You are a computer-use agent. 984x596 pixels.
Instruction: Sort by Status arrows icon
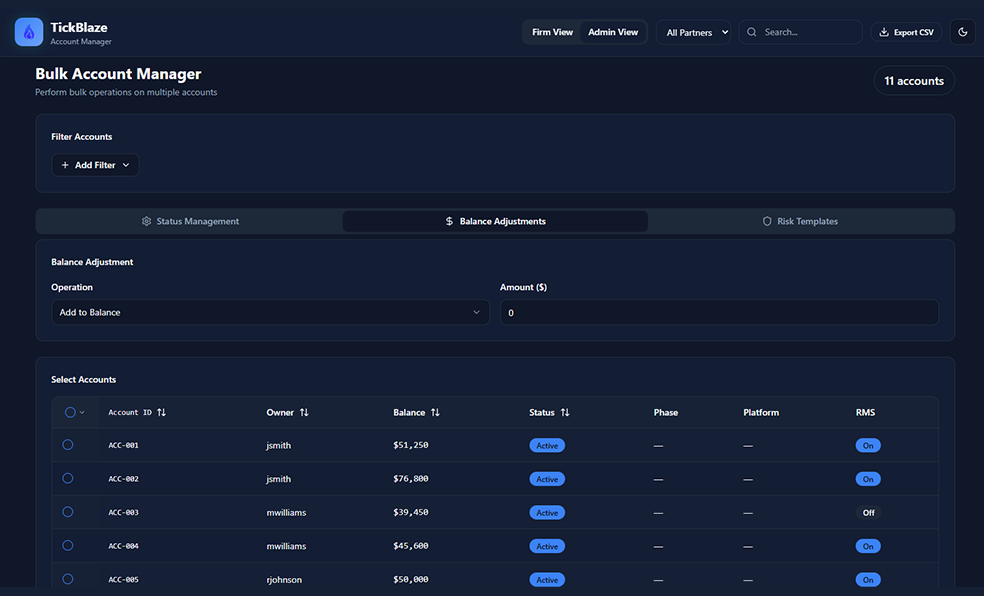pos(565,412)
